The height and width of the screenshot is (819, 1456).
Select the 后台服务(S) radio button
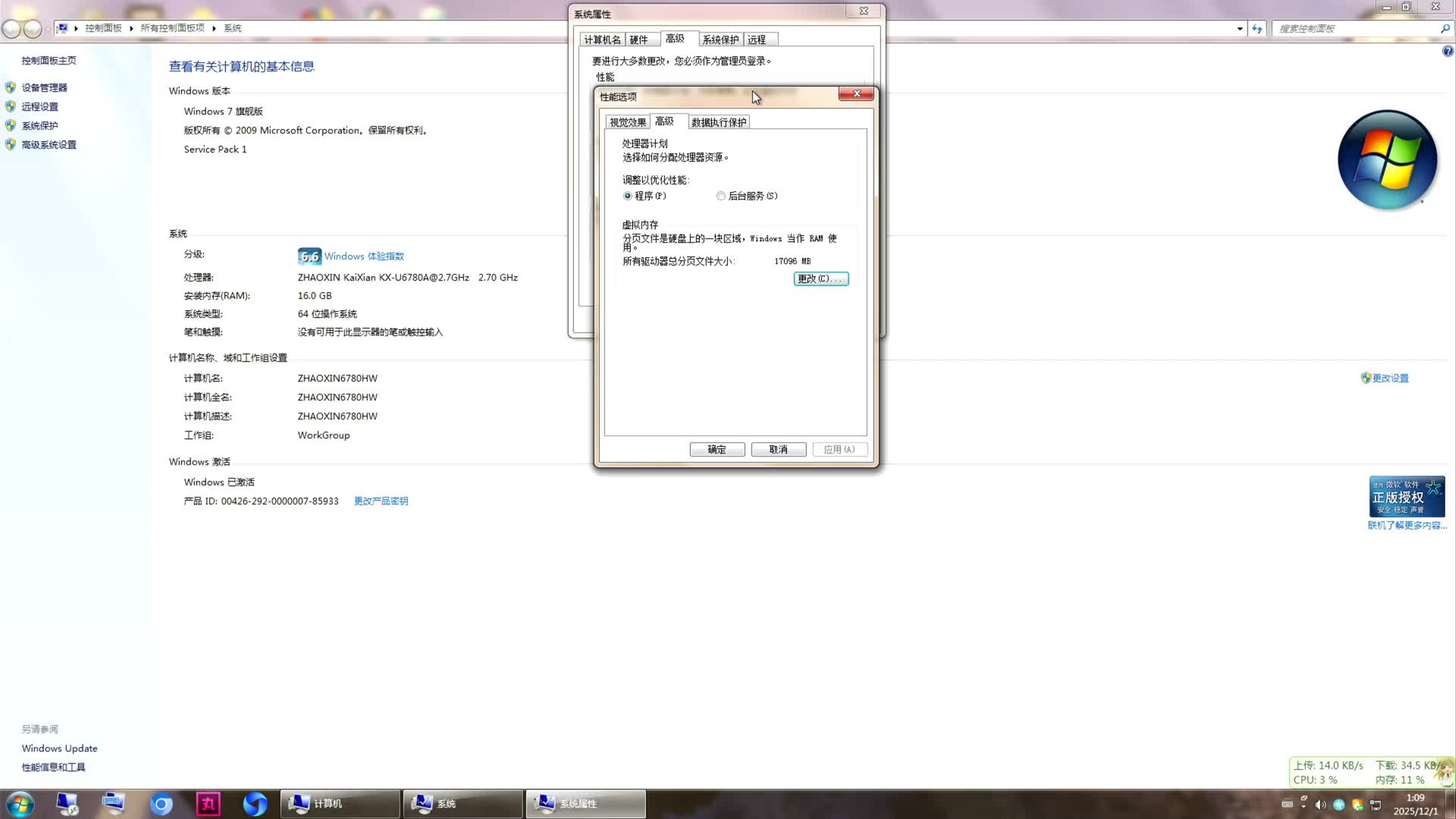click(720, 196)
